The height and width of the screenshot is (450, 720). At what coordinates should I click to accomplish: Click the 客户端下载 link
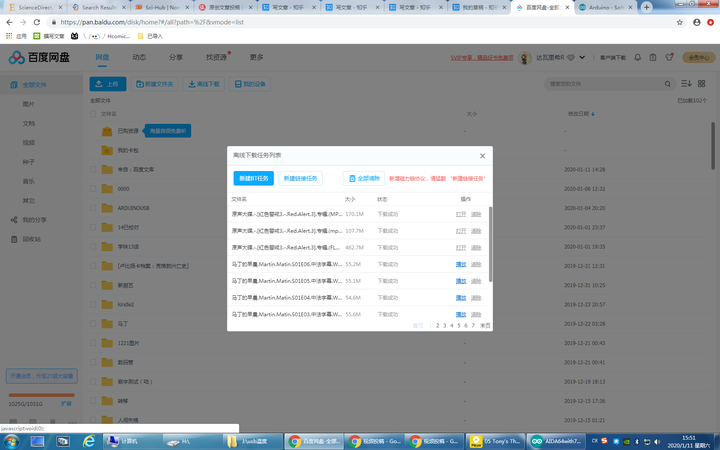(613, 58)
